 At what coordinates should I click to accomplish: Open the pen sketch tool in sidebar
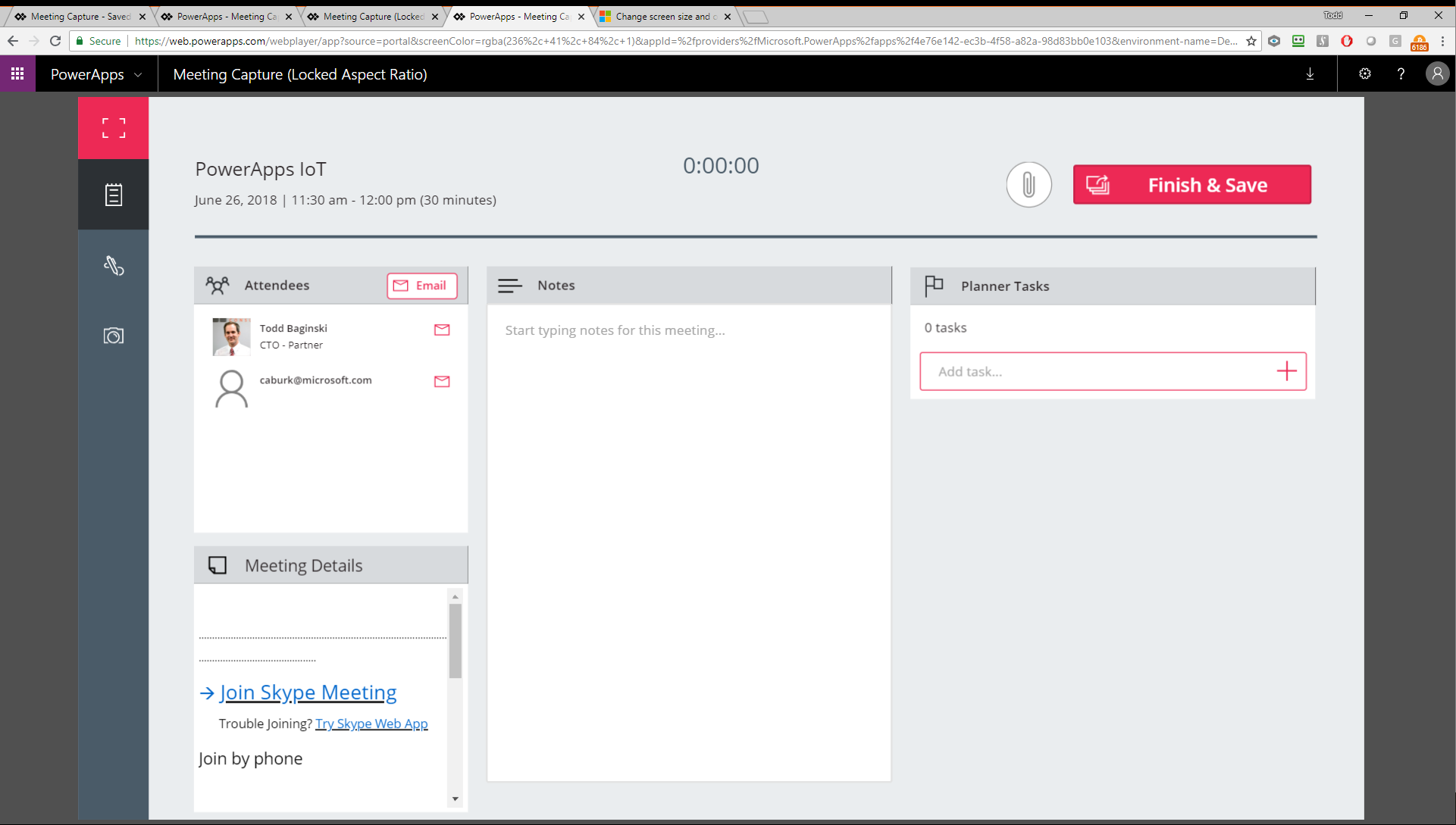pyautogui.click(x=113, y=266)
